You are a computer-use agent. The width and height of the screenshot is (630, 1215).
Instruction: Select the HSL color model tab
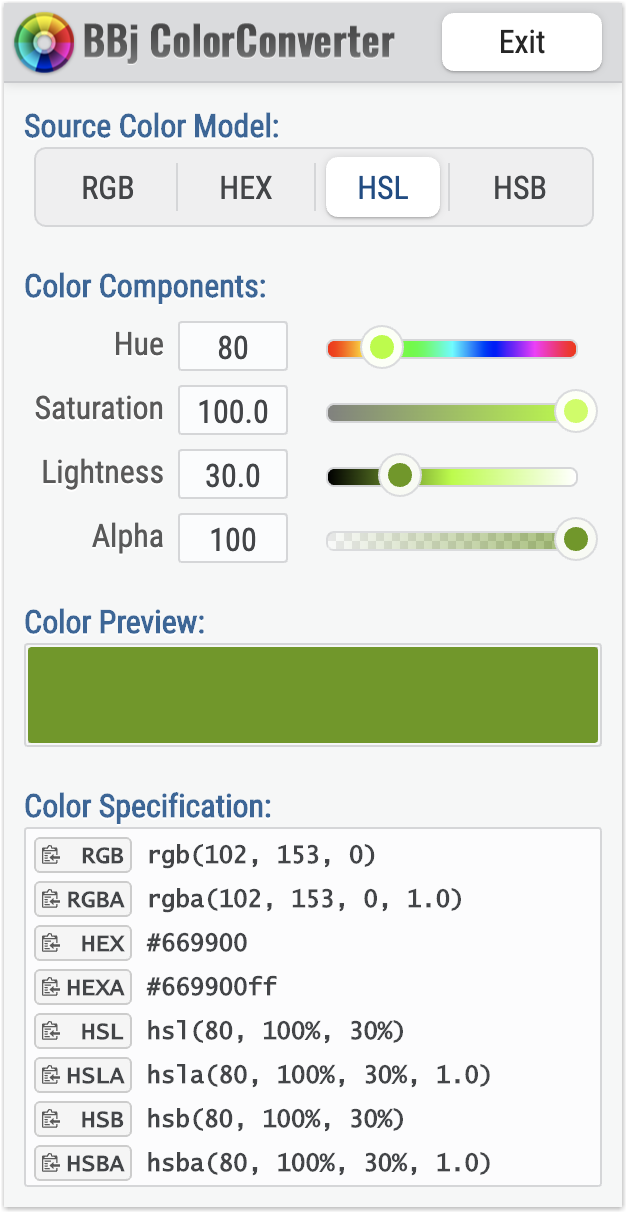(383, 187)
